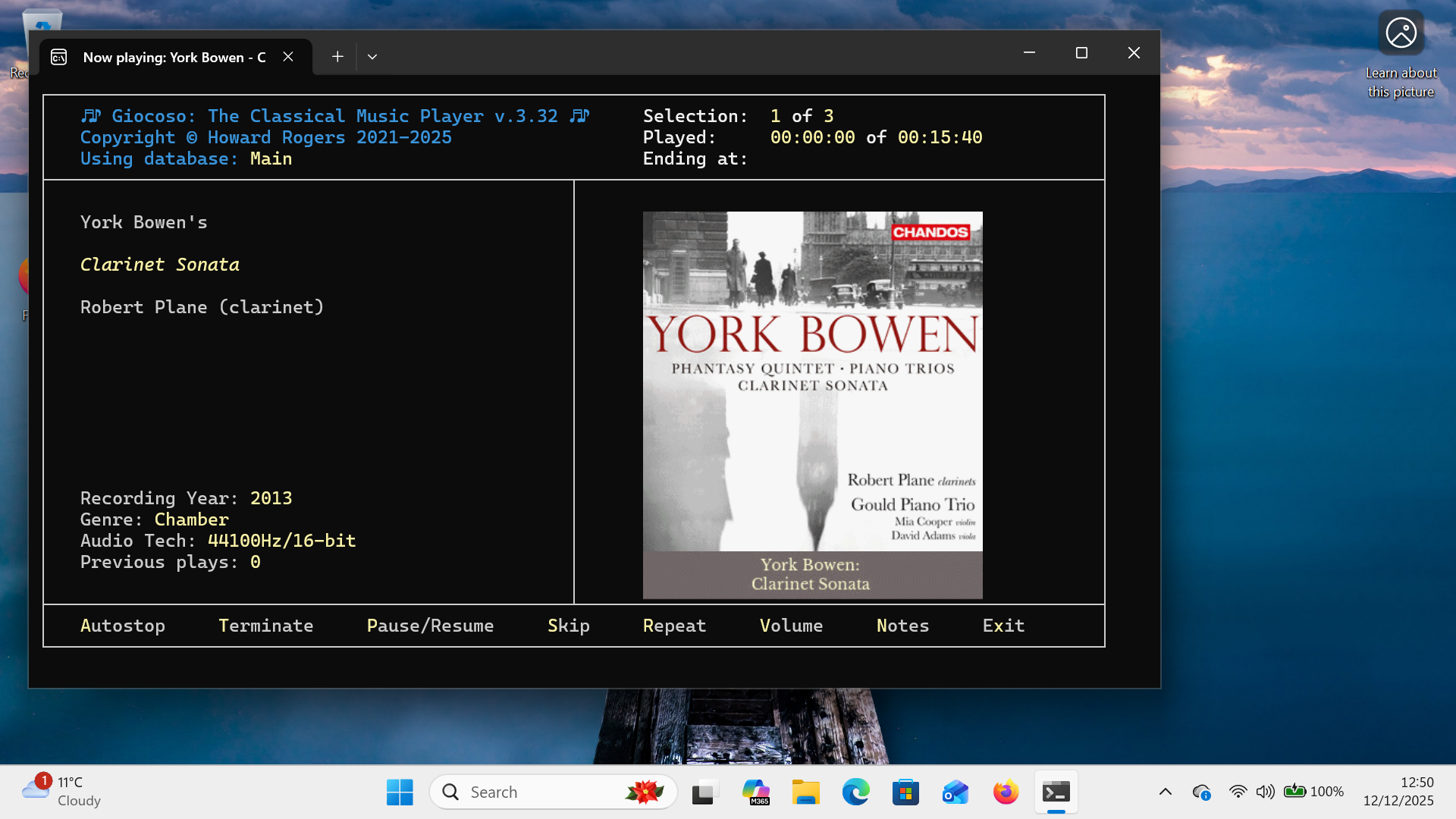This screenshot has height=819, width=1456.
Task: Select Terminate in the command bar
Action: 265,626
